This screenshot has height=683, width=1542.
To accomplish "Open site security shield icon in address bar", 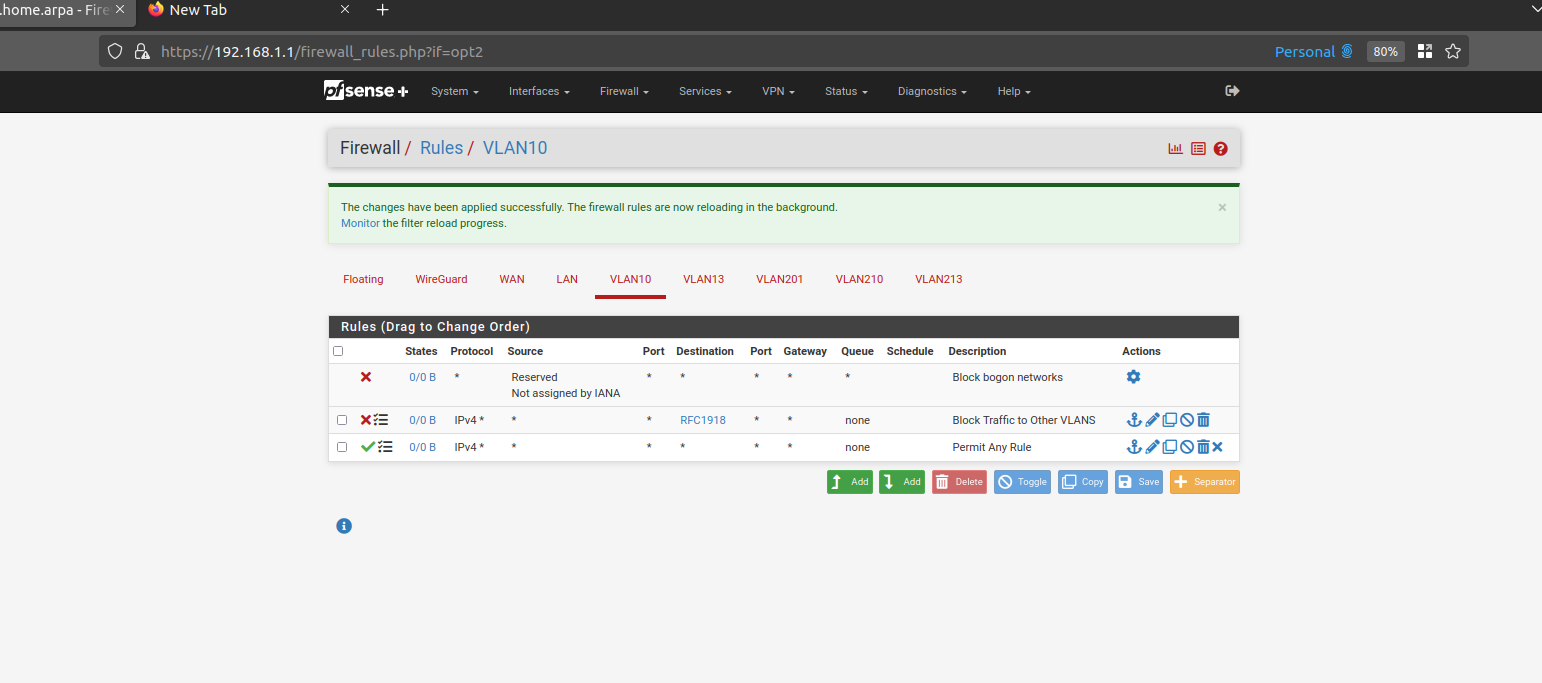I will (115, 51).
